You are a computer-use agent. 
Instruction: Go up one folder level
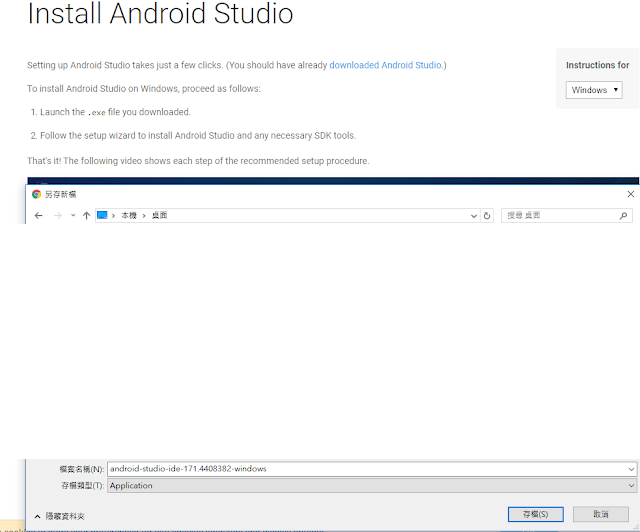click(x=86, y=216)
